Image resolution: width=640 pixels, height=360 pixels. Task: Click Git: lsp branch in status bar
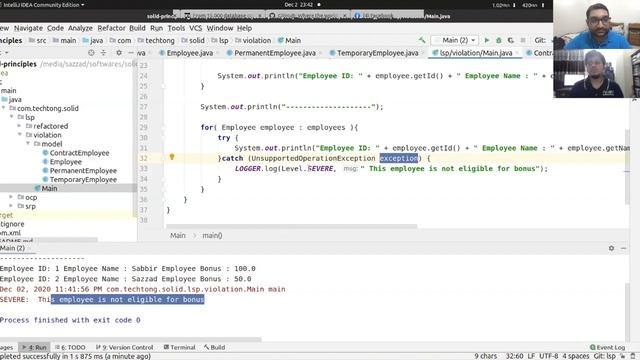point(604,356)
